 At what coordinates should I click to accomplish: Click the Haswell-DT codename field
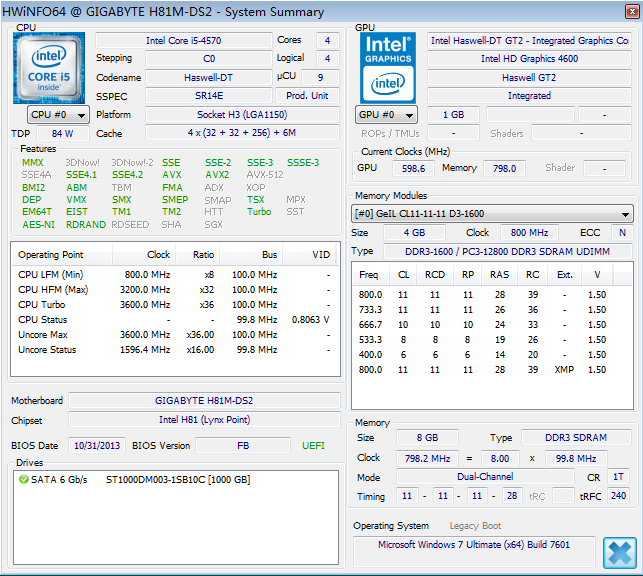(x=209, y=77)
